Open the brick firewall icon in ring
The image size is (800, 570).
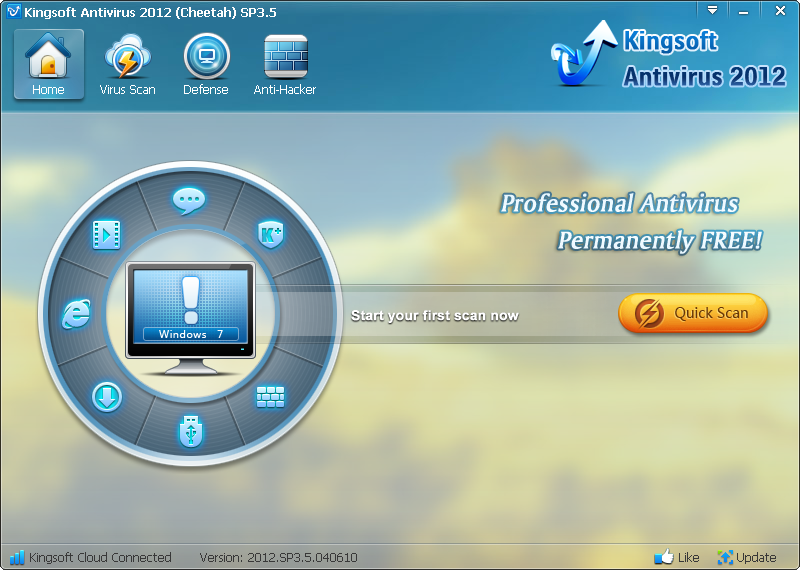[270, 397]
